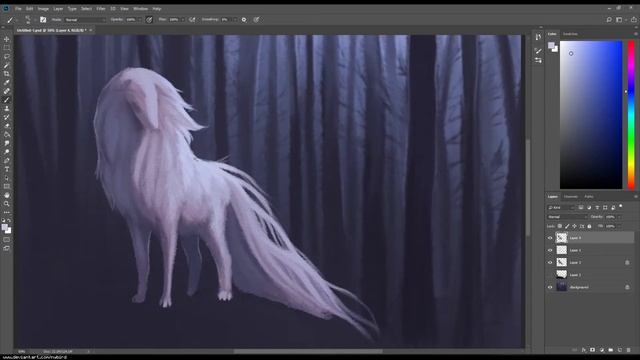Click the hue spectrum slider
Viewport: 640px width, 360px height.
(631, 115)
